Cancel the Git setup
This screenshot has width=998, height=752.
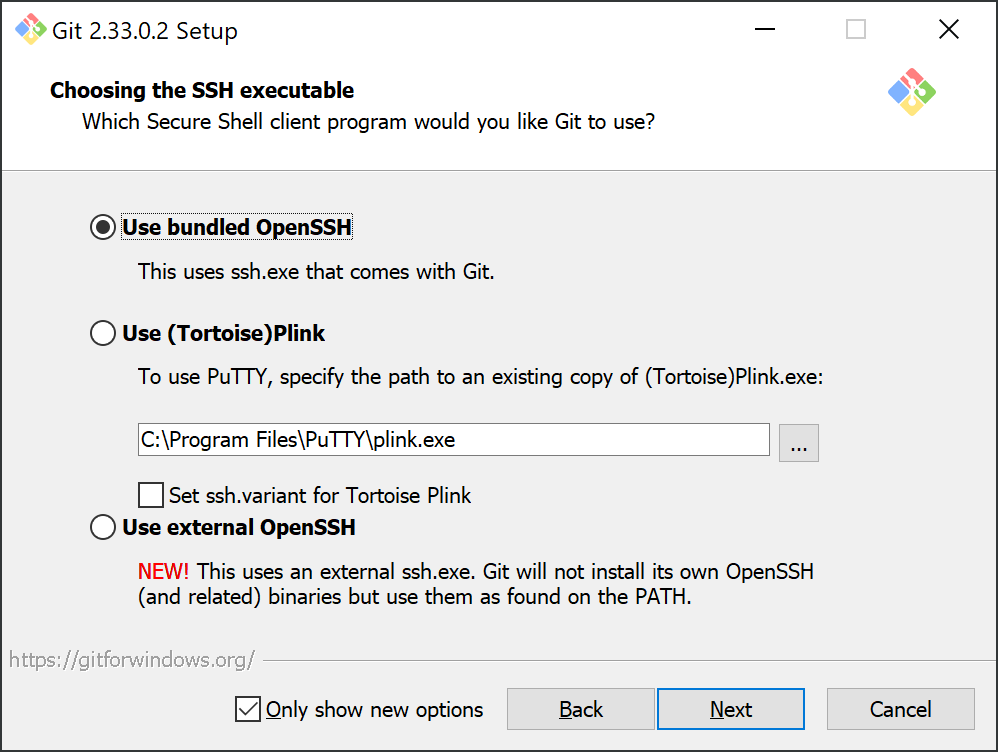(x=901, y=709)
